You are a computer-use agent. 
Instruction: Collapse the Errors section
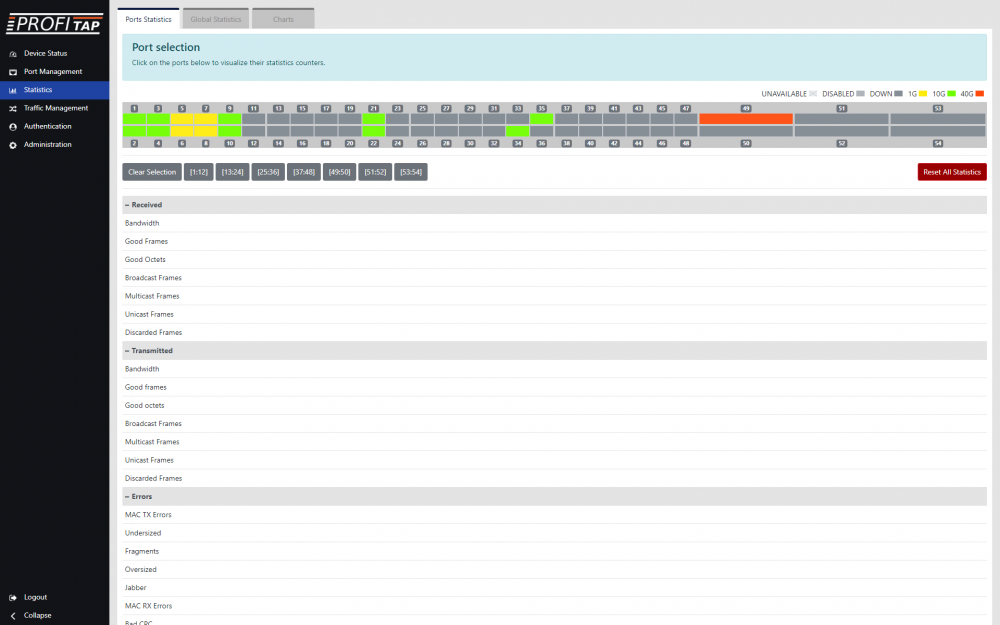pyautogui.click(x=127, y=497)
